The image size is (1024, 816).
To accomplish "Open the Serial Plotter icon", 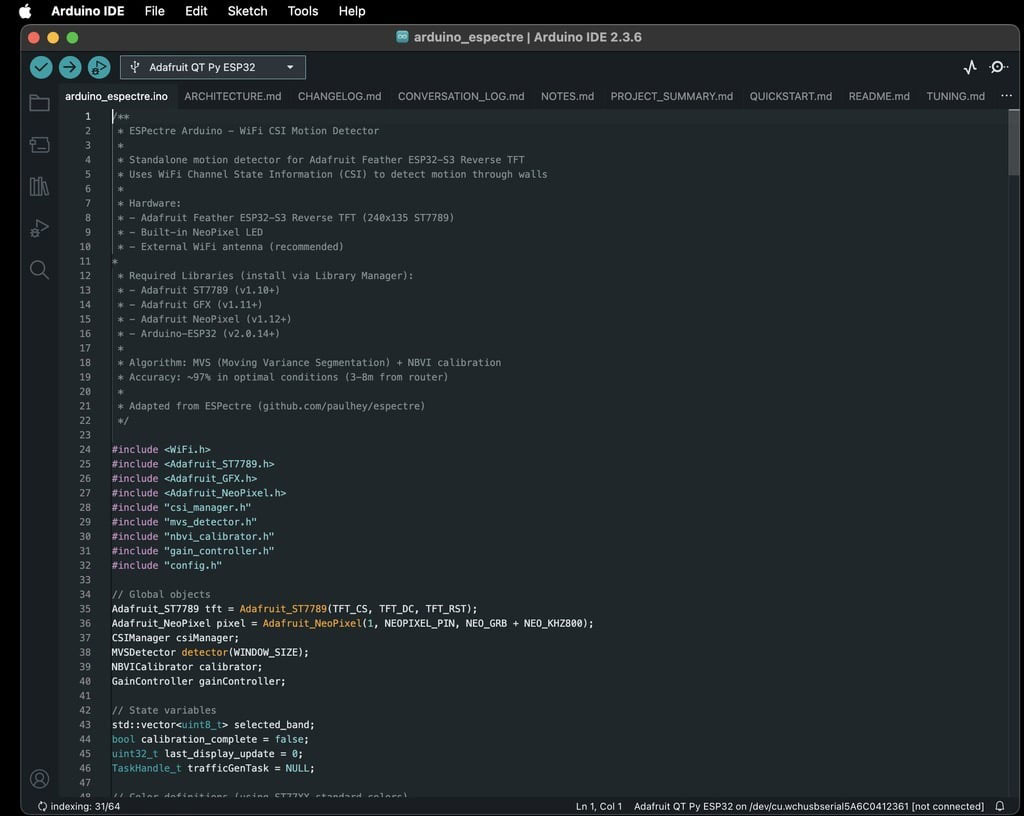I will (x=970, y=67).
